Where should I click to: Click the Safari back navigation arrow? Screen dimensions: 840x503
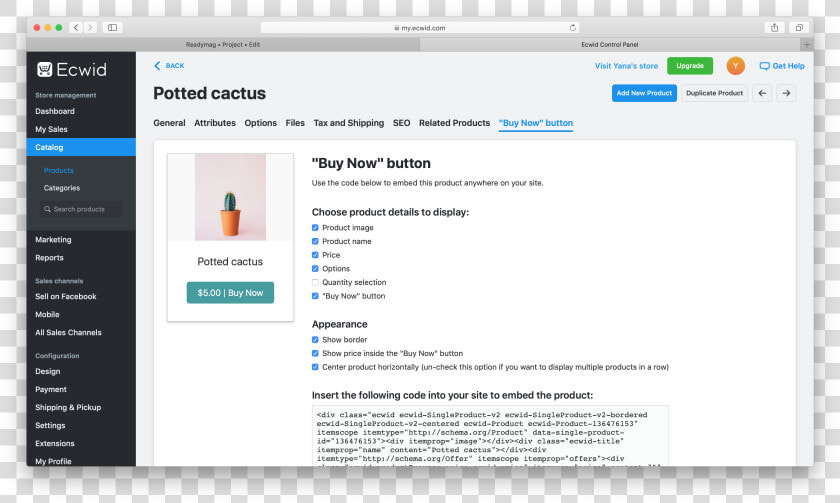pyautogui.click(x=76, y=27)
